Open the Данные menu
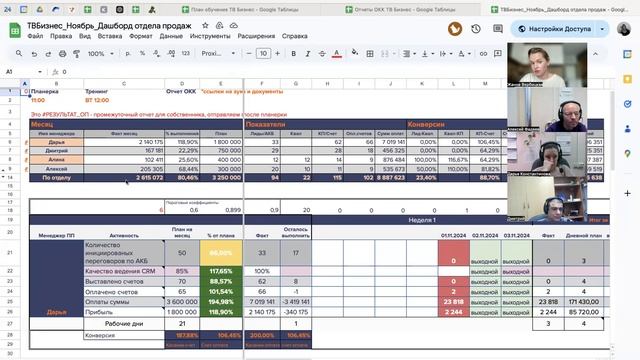 point(171,36)
